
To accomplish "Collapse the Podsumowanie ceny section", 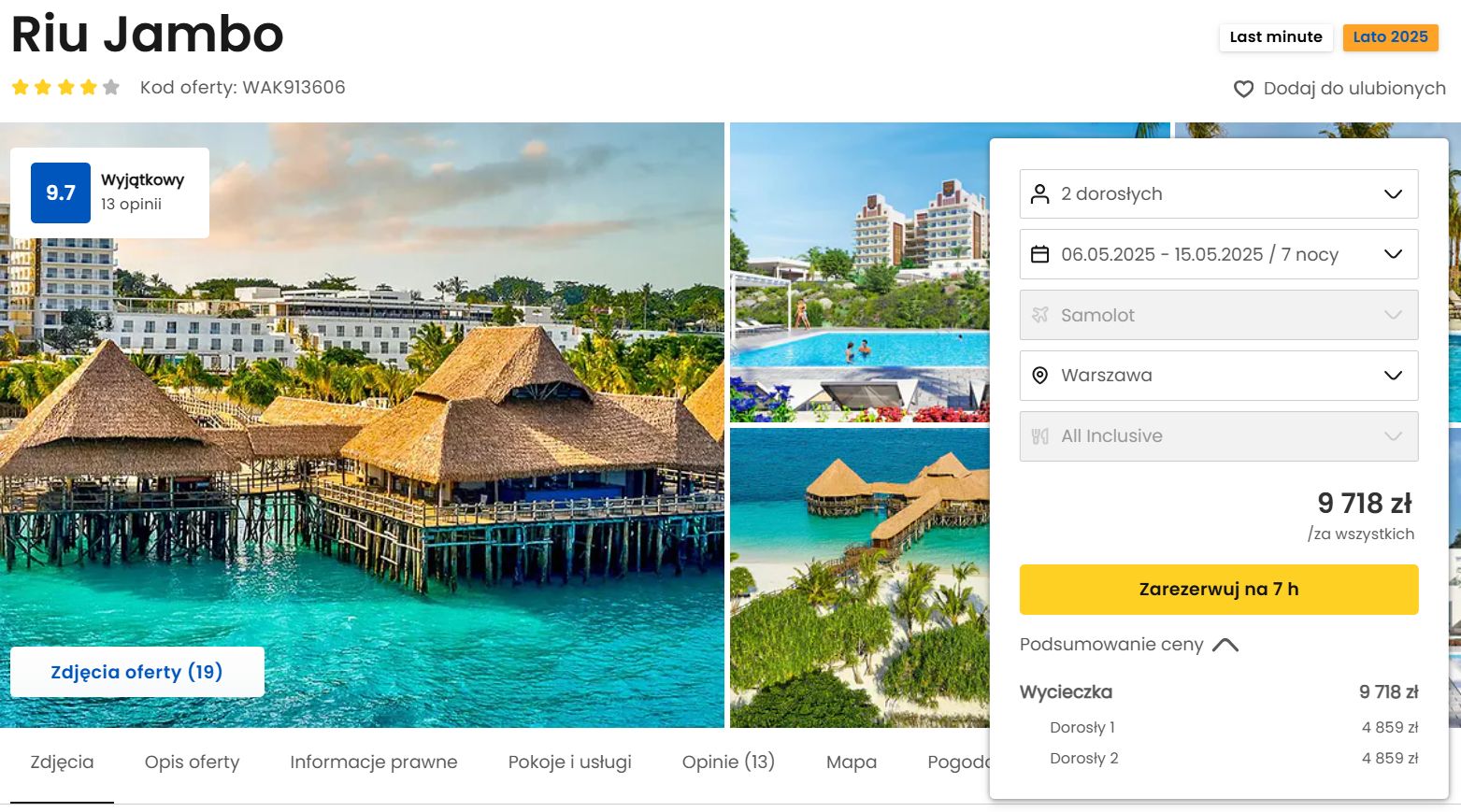I will point(1129,644).
